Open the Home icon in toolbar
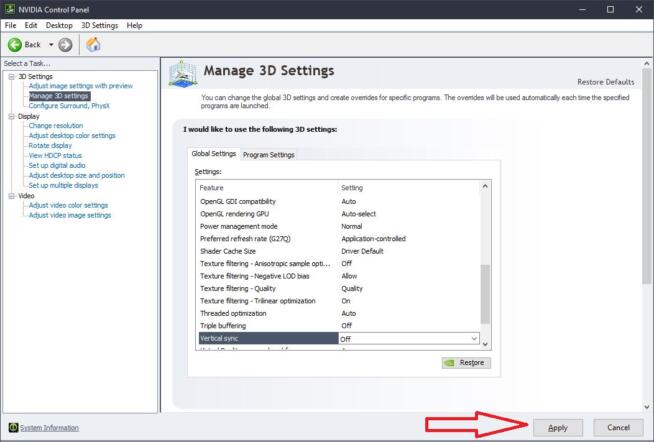Image resolution: width=654 pixels, height=442 pixels. tap(93, 44)
